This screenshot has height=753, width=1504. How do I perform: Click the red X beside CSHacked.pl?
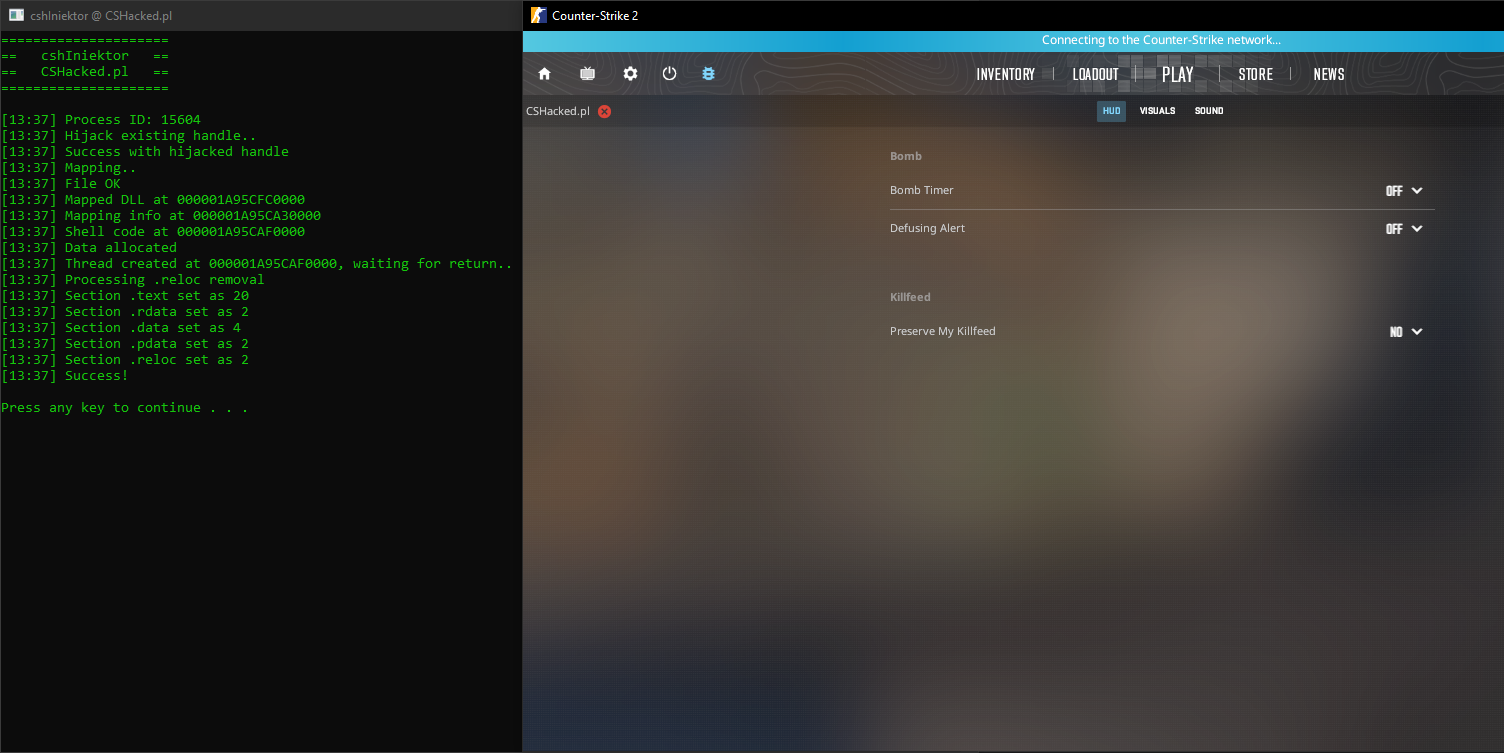pos(604,111)
